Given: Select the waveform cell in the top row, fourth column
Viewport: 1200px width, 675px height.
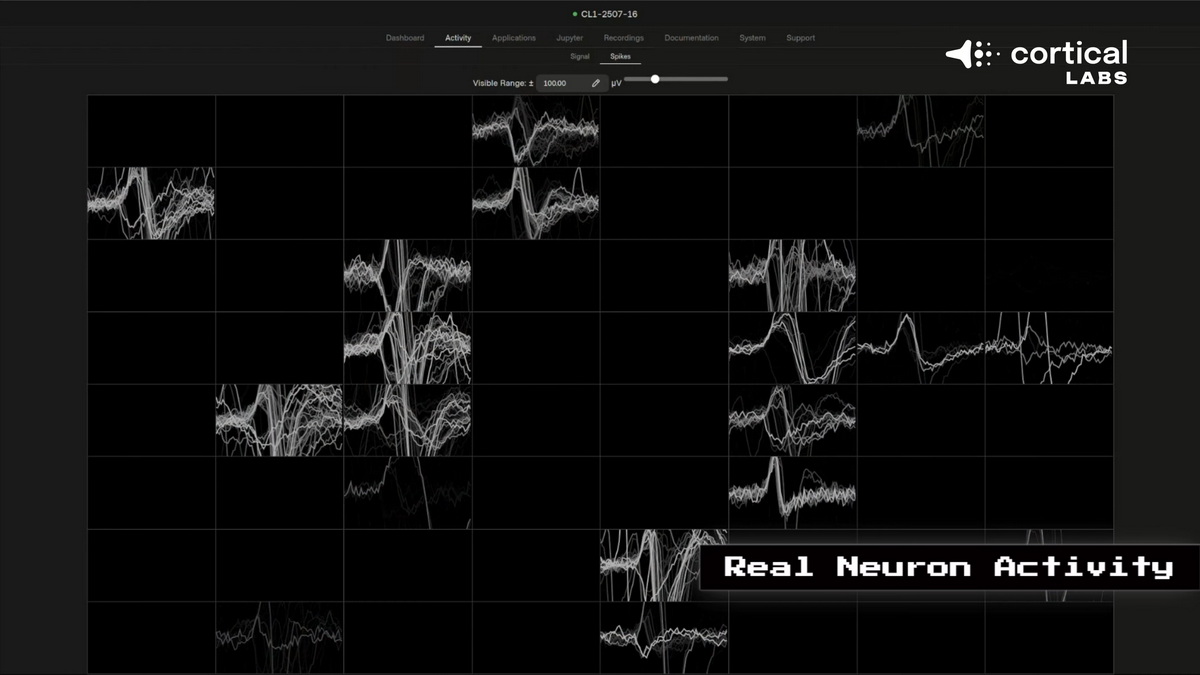Looking at the screenshot, I should (536, 131).
